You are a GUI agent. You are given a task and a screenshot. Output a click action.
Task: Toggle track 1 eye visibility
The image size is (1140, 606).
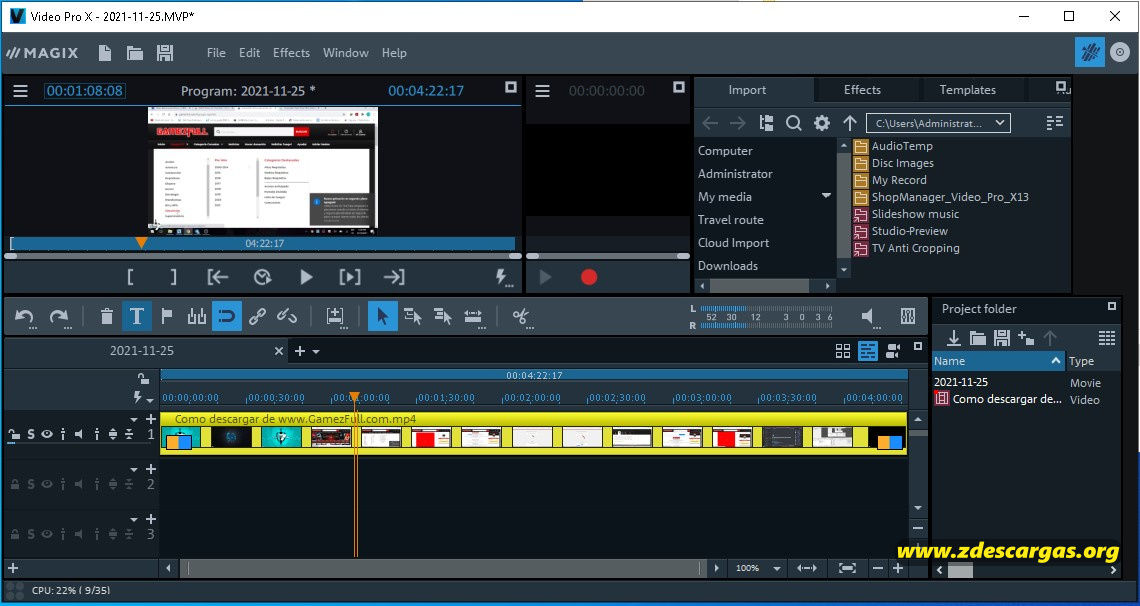click(47, 435)
